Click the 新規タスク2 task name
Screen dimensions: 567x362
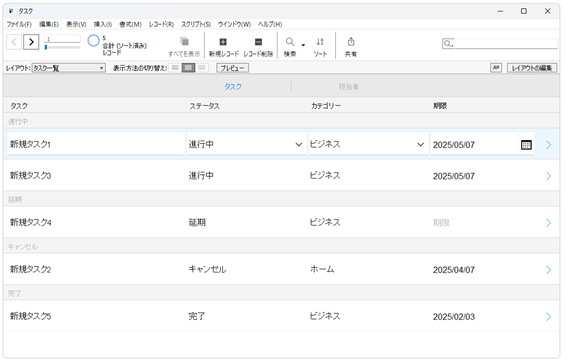(x=30, y=269)
